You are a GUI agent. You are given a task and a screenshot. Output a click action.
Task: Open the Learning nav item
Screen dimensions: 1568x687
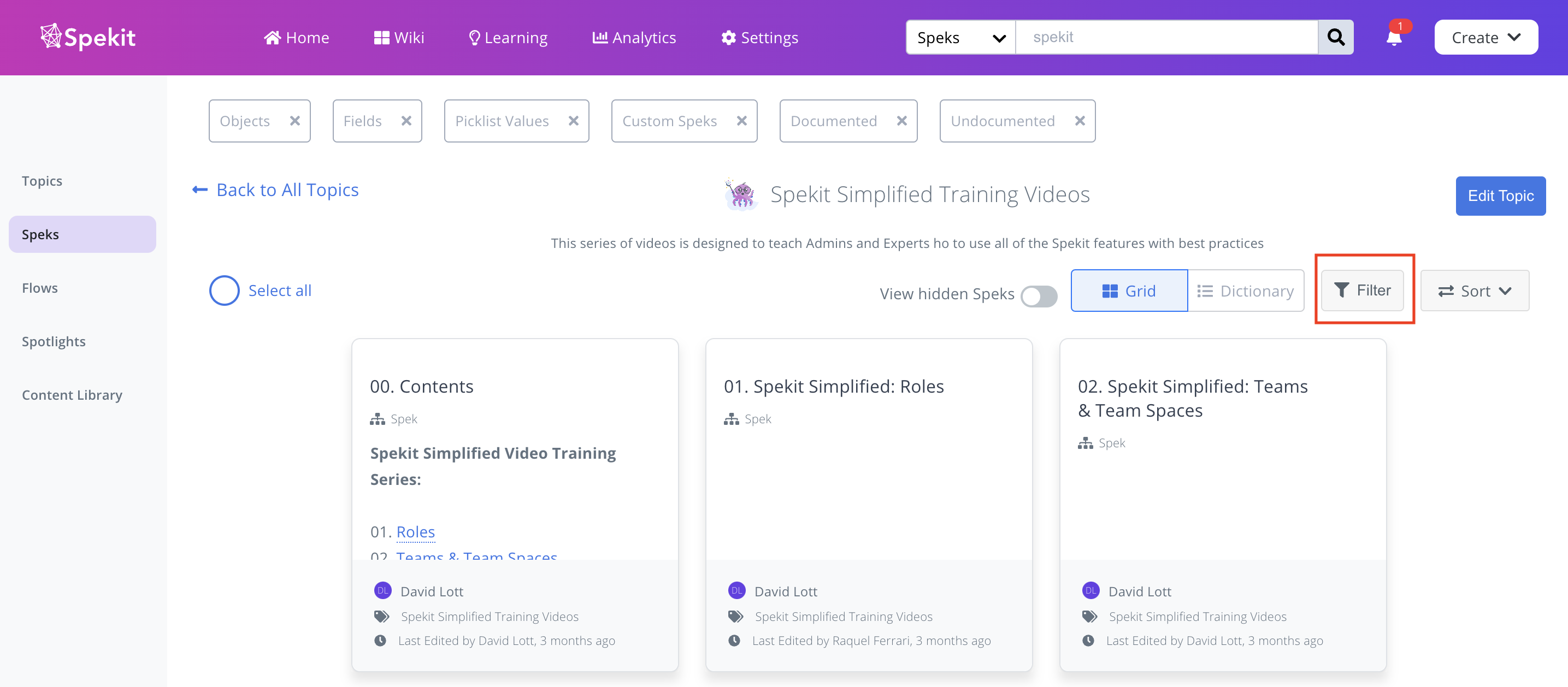pos(508,38)
